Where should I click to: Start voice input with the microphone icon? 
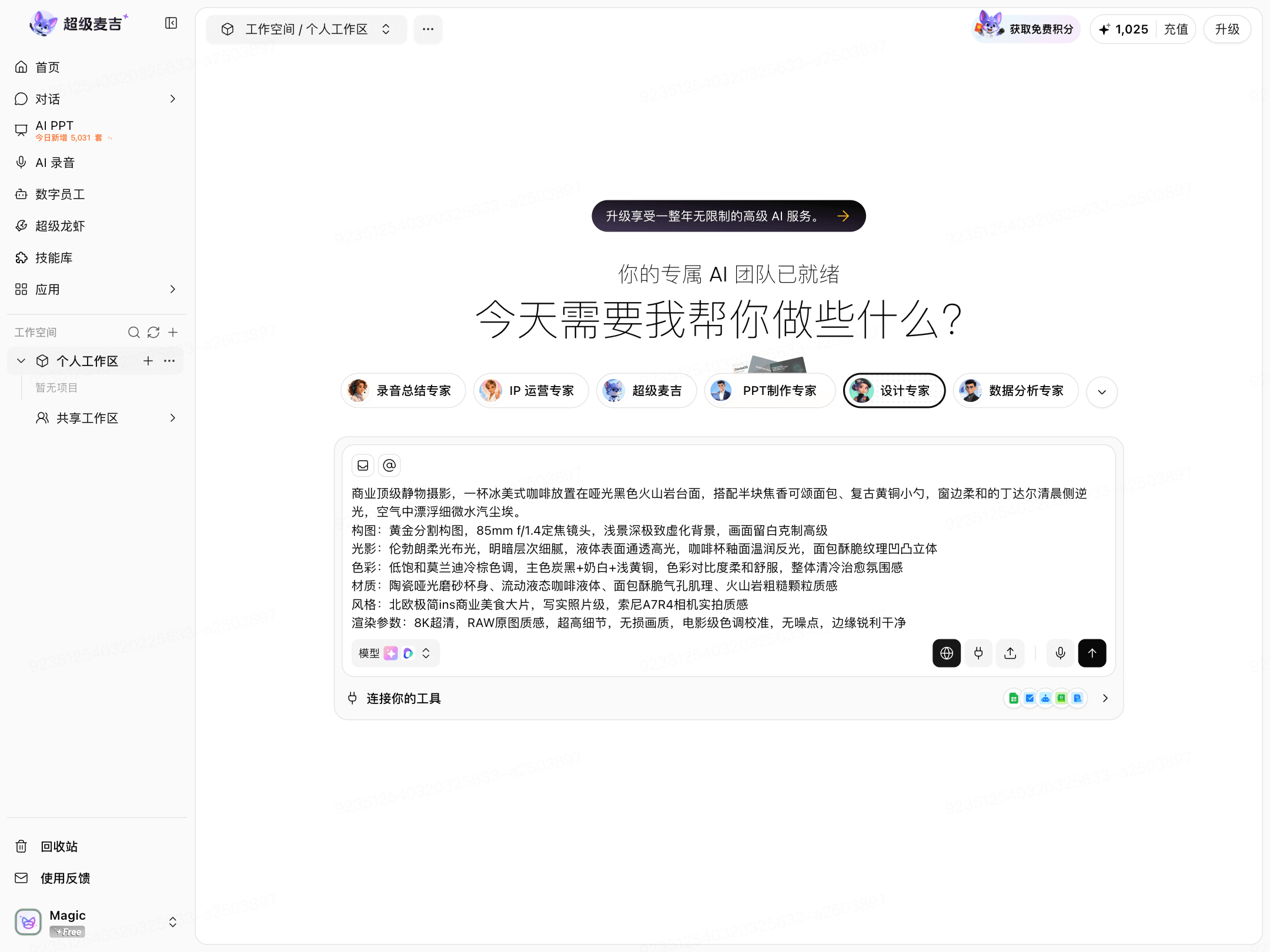(1060, 653)
